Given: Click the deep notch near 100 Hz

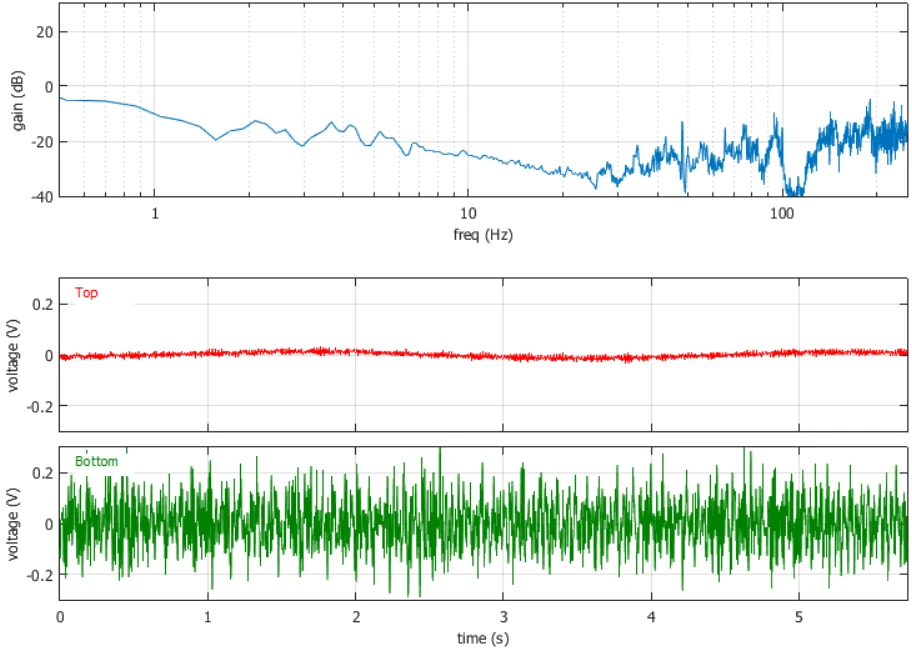Looking at the screenshot, I should (x=793, y=189).
